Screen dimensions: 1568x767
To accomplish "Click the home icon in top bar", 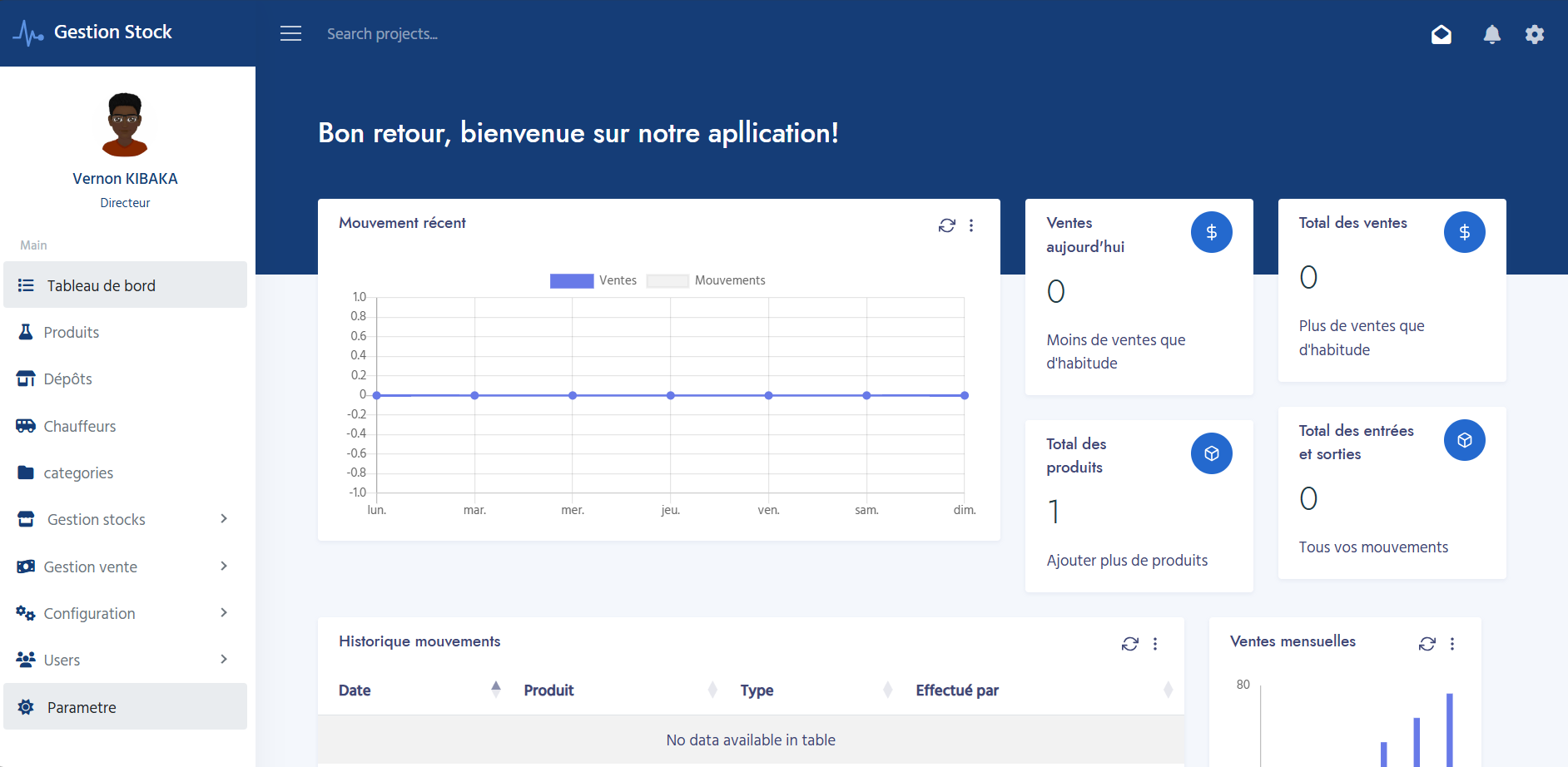I will (1442, 34).
